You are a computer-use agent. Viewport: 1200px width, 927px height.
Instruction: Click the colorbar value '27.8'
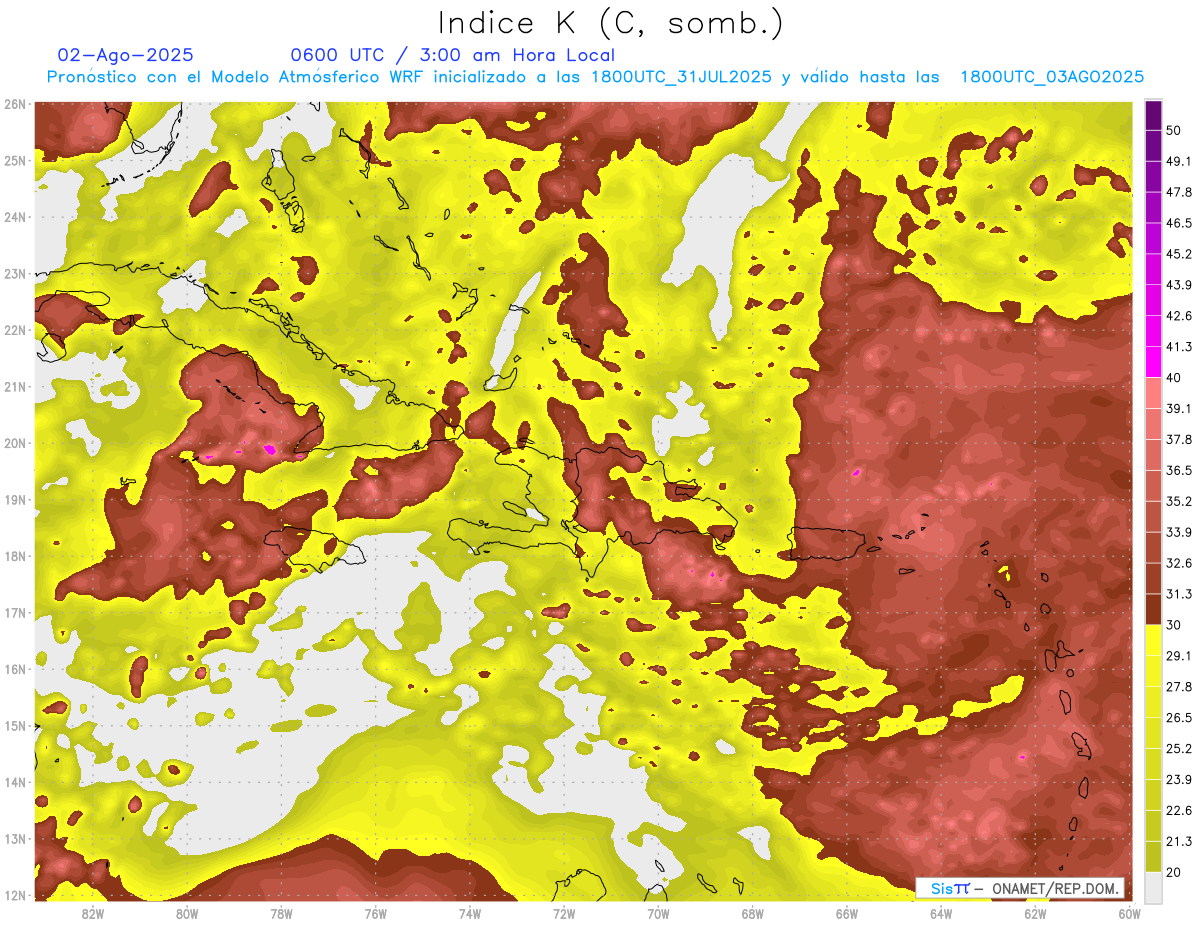(x=1179, y=687)
